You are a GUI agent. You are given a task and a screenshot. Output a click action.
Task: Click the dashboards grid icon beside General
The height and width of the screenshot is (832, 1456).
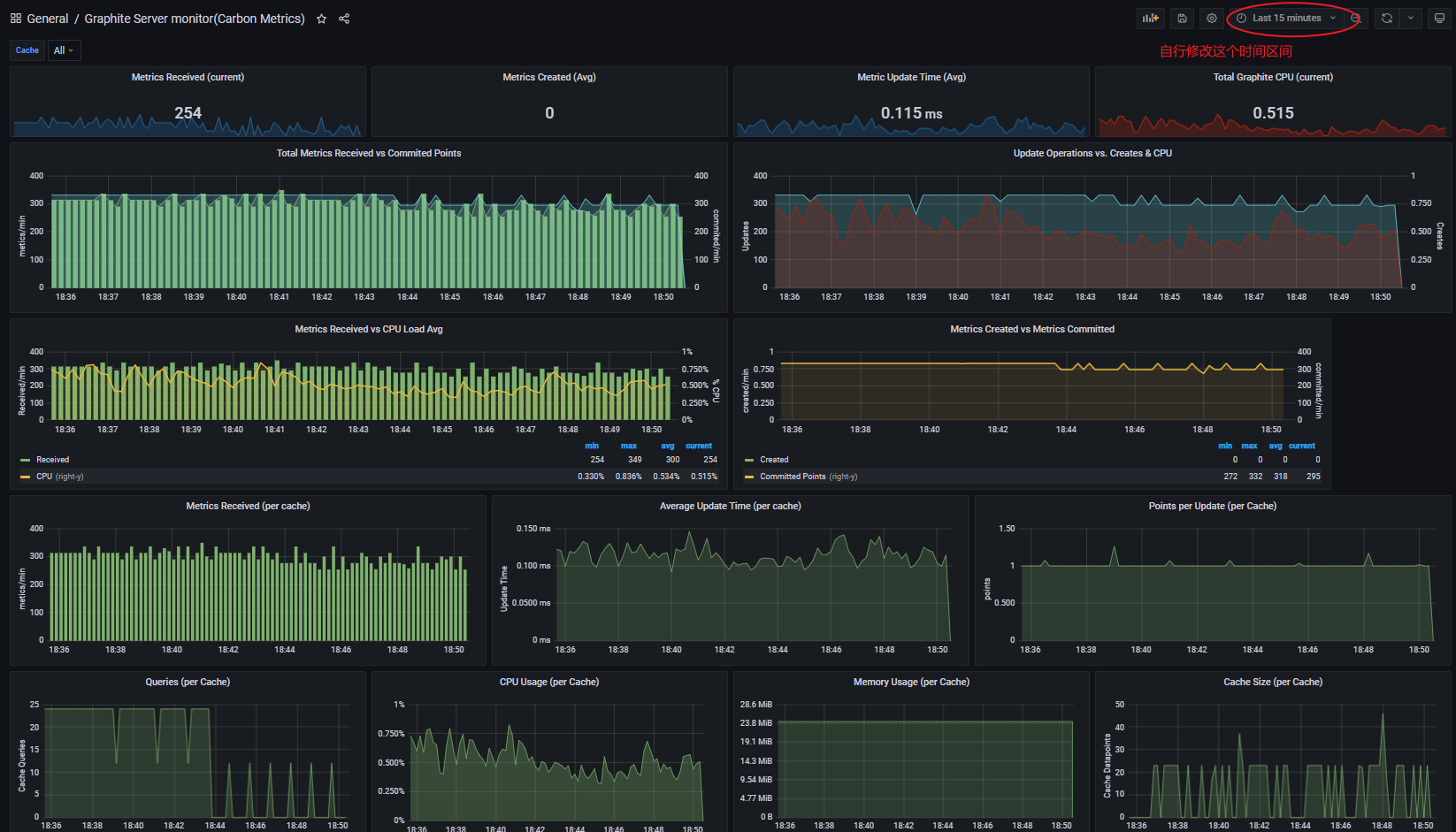[x=16, y=19]
